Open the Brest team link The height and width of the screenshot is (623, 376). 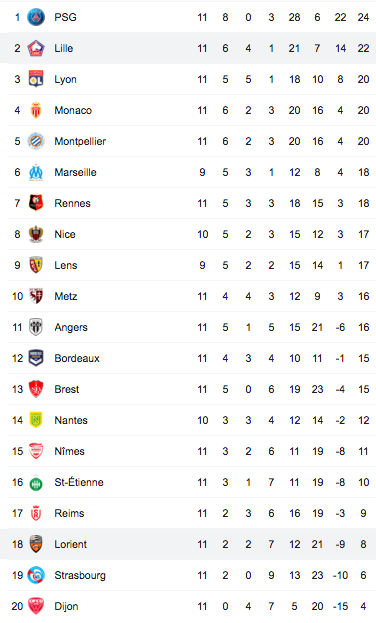[x=67, y=389]
